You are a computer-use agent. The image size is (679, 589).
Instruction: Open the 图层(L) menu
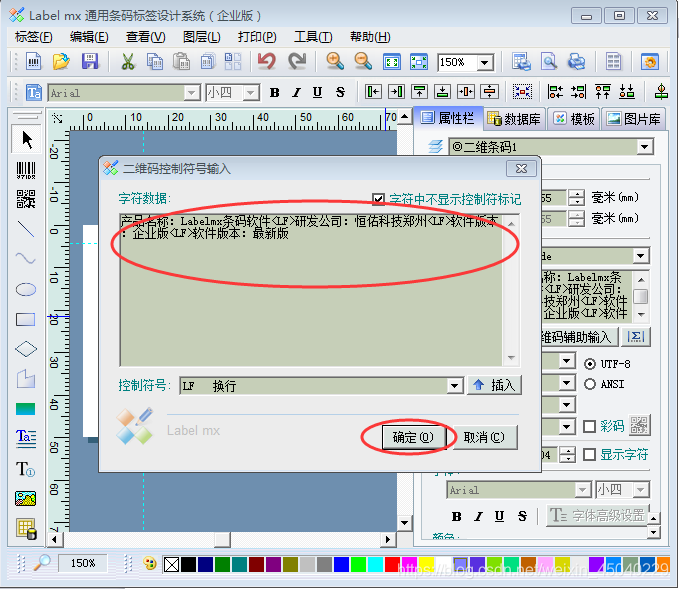pos(202,37)
